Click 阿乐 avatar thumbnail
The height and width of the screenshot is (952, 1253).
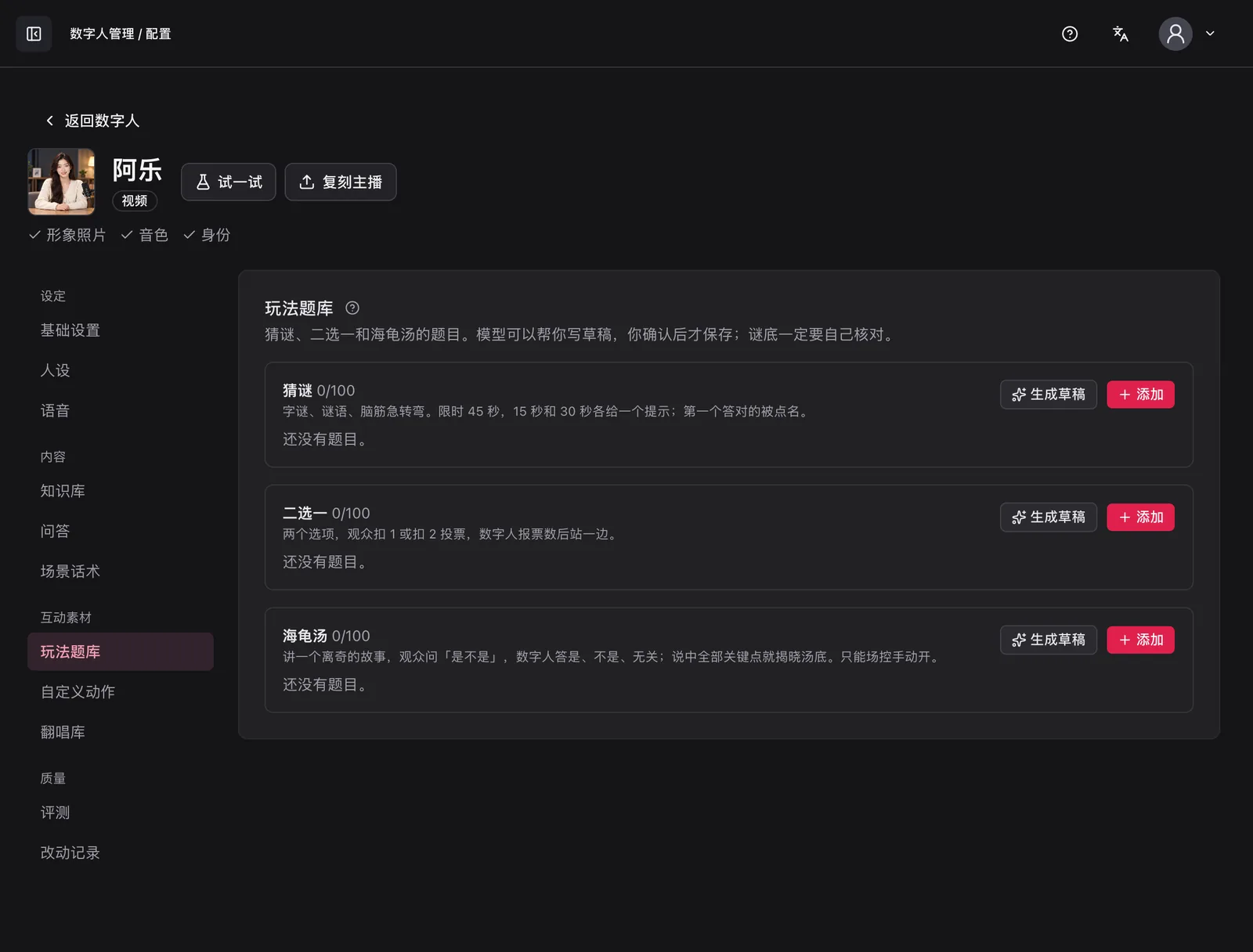click(x=61, y=182)
